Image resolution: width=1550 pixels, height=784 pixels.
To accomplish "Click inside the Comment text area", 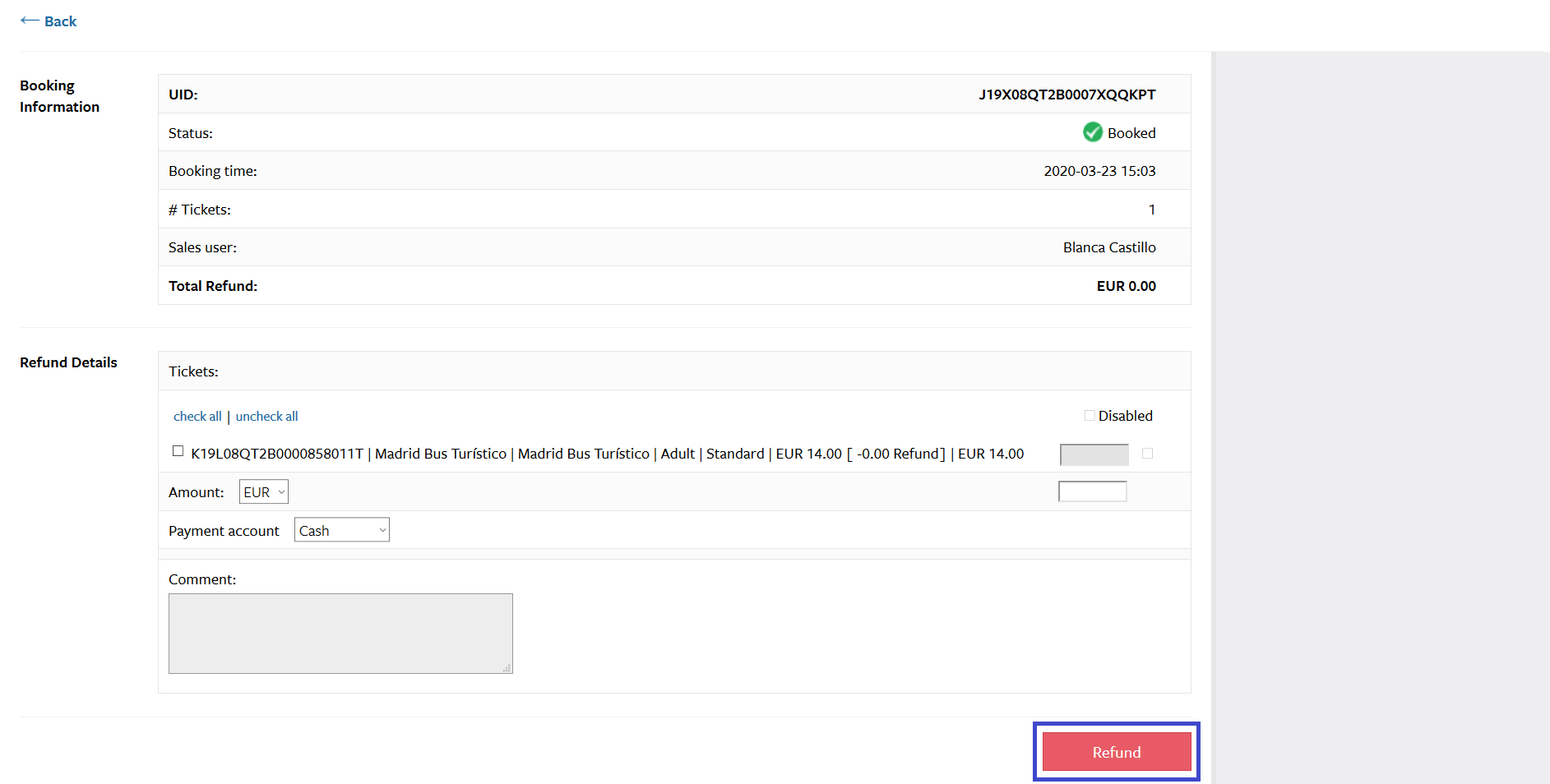I will tap(340, 633).
